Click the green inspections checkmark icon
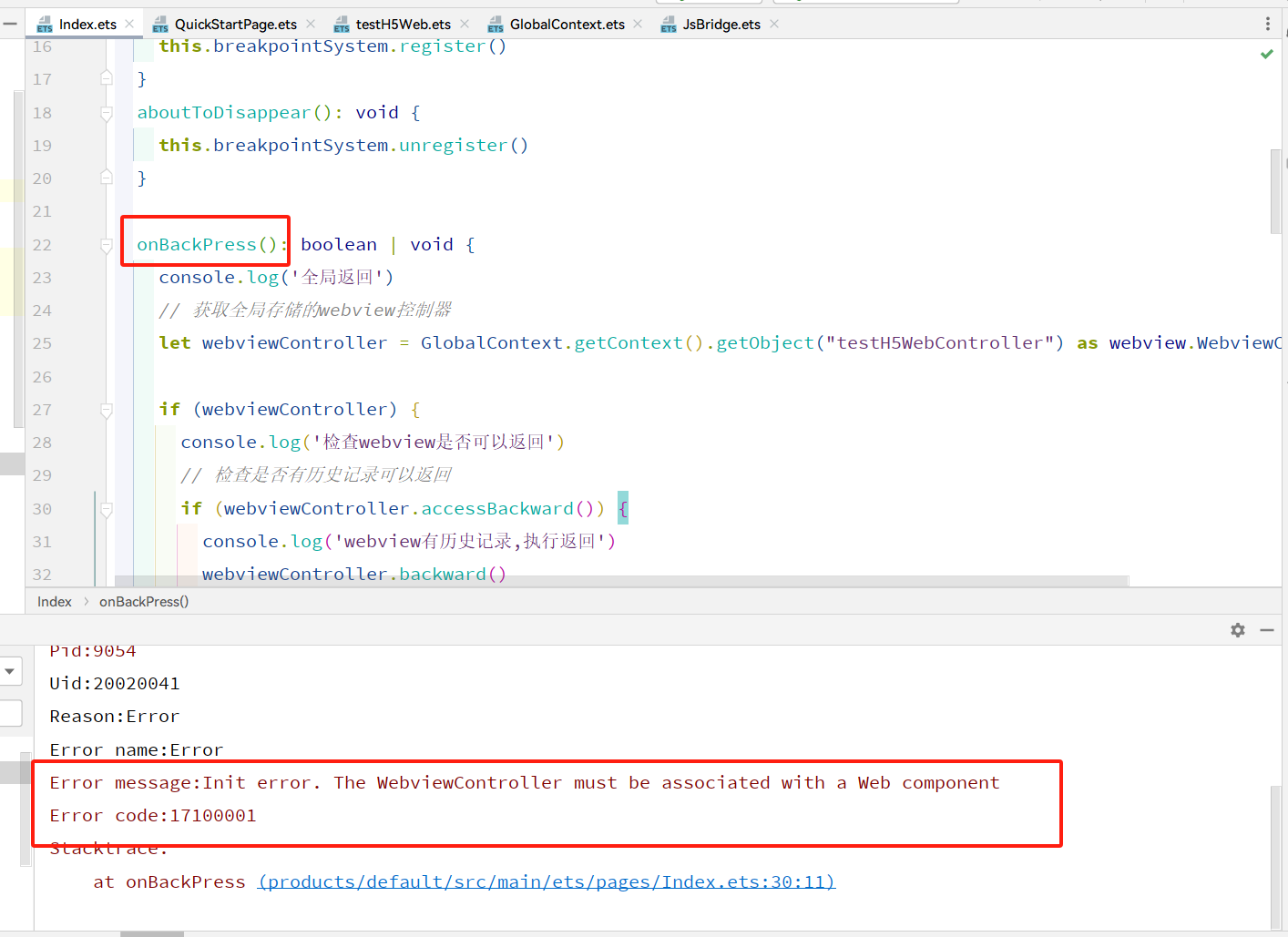1288x937 pixels. pos(1266,53)
